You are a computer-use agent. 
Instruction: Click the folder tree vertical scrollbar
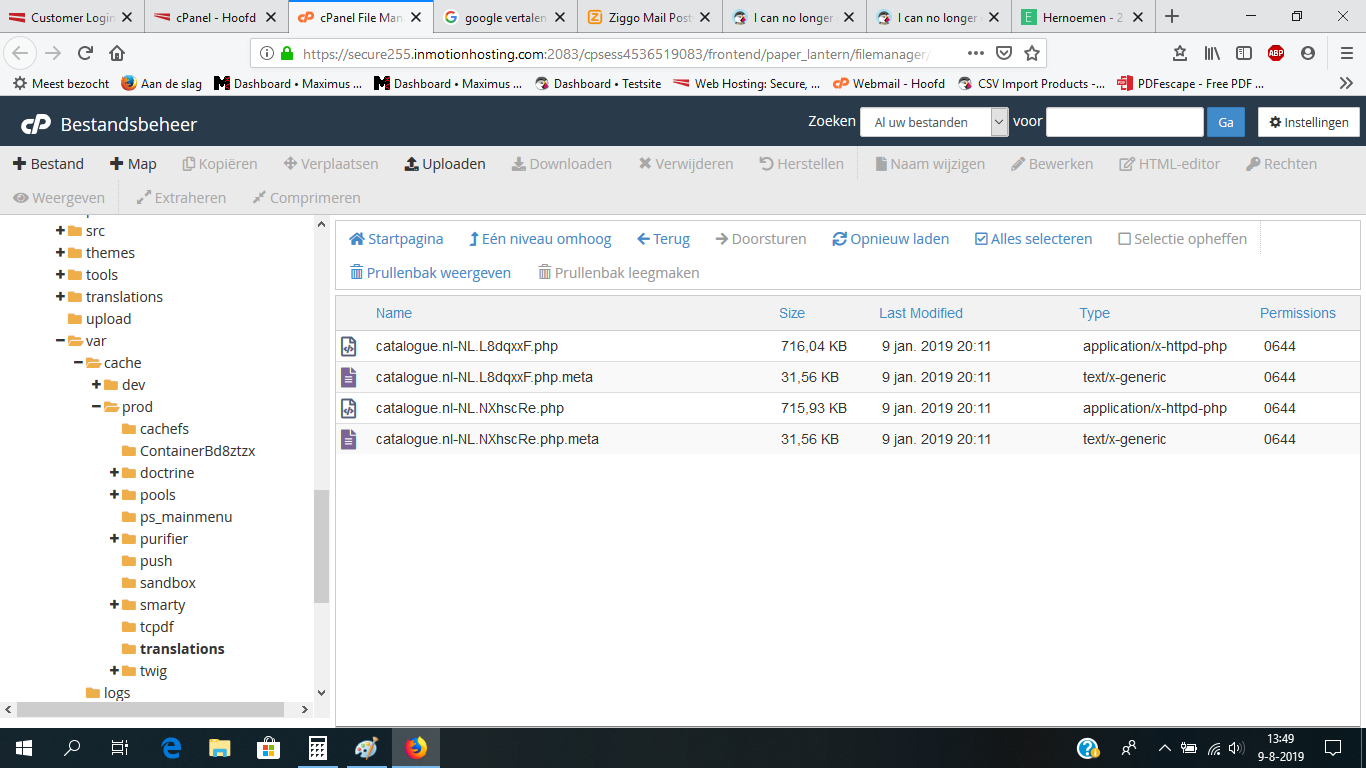tap(321, 546)
